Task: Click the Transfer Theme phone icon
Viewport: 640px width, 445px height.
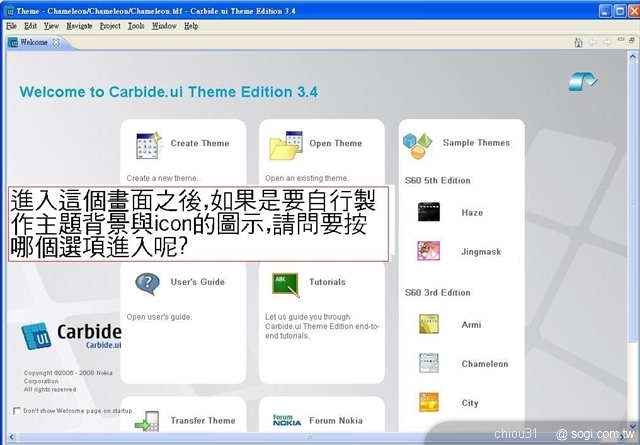Action: tap(147, 421)
